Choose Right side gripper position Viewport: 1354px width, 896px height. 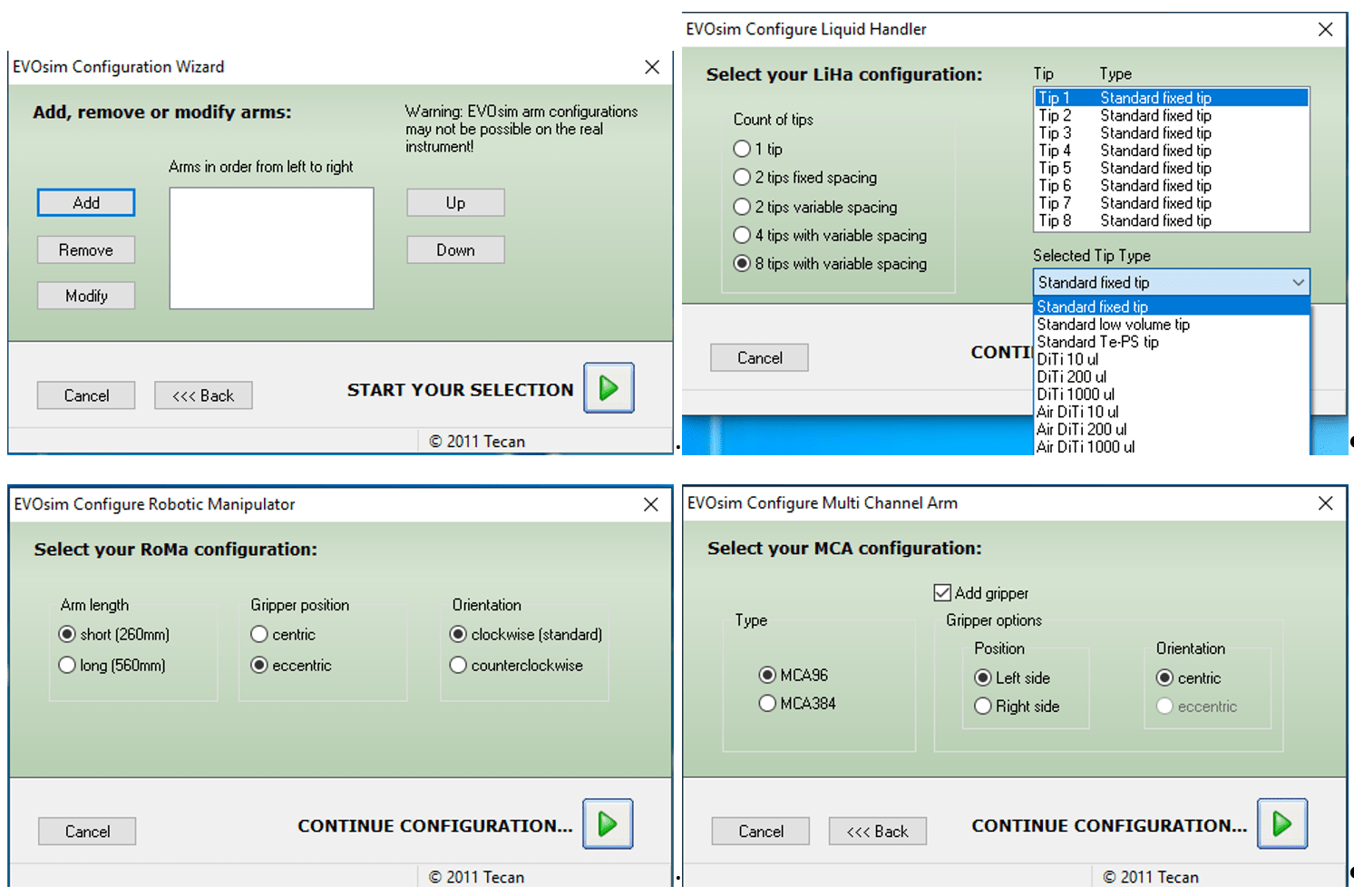(983, 706)
